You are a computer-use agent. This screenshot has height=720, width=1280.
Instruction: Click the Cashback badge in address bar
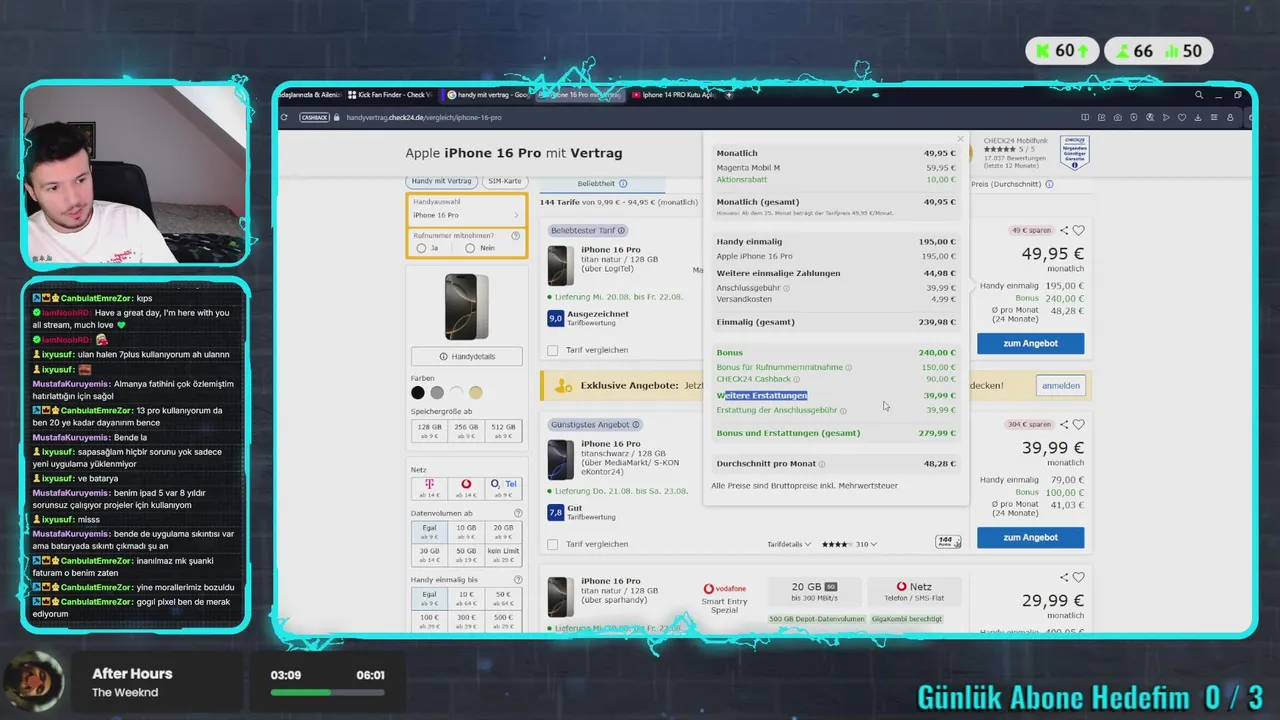[314, 117]
